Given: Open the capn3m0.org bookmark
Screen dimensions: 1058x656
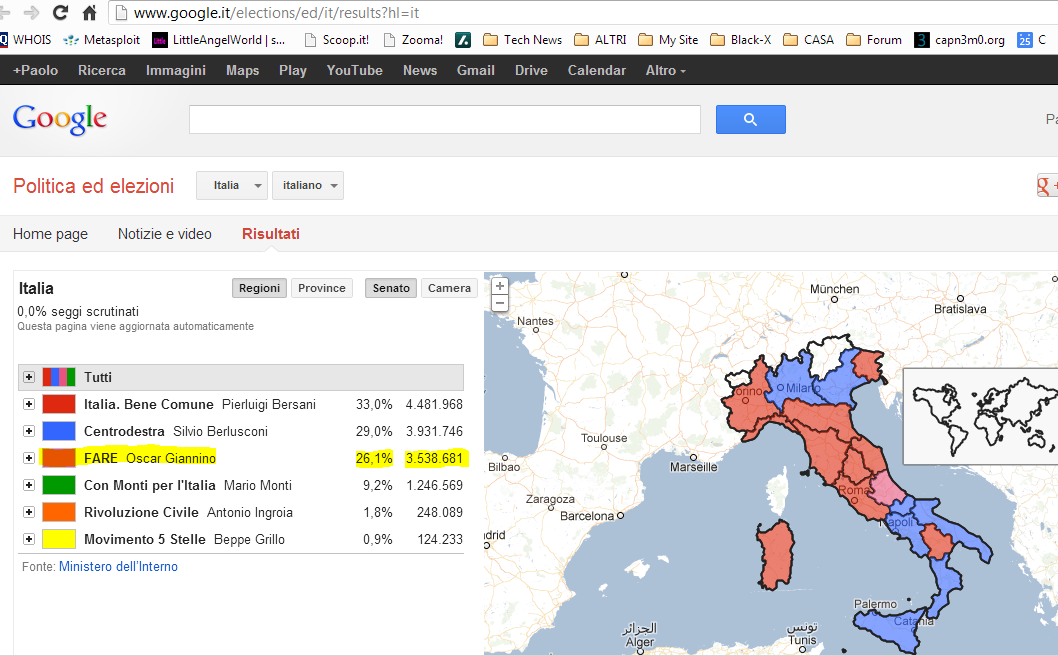Looking at the screenshot, I should pos(959,40).
